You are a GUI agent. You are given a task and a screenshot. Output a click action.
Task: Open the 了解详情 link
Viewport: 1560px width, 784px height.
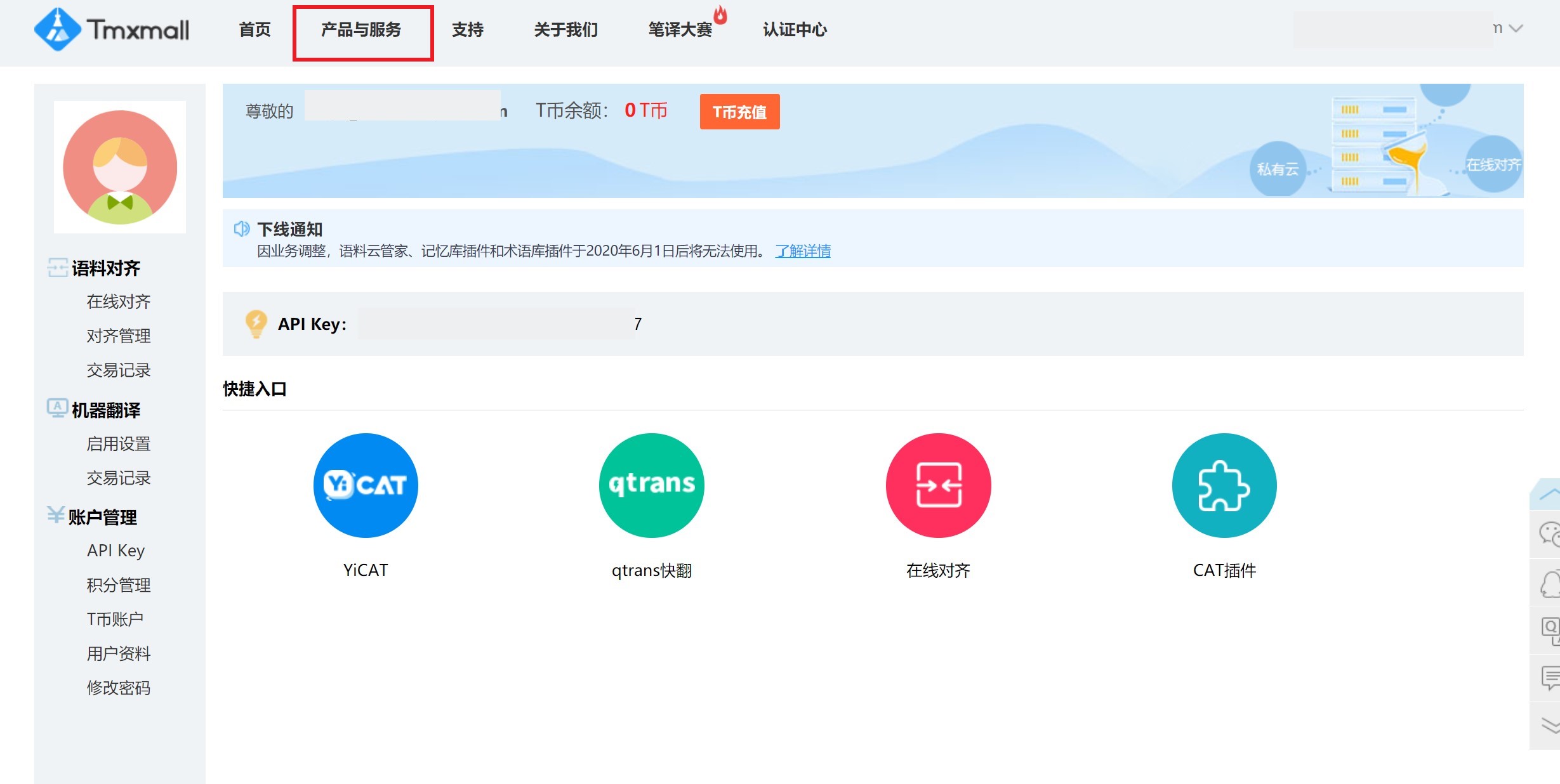pos(803,251)
